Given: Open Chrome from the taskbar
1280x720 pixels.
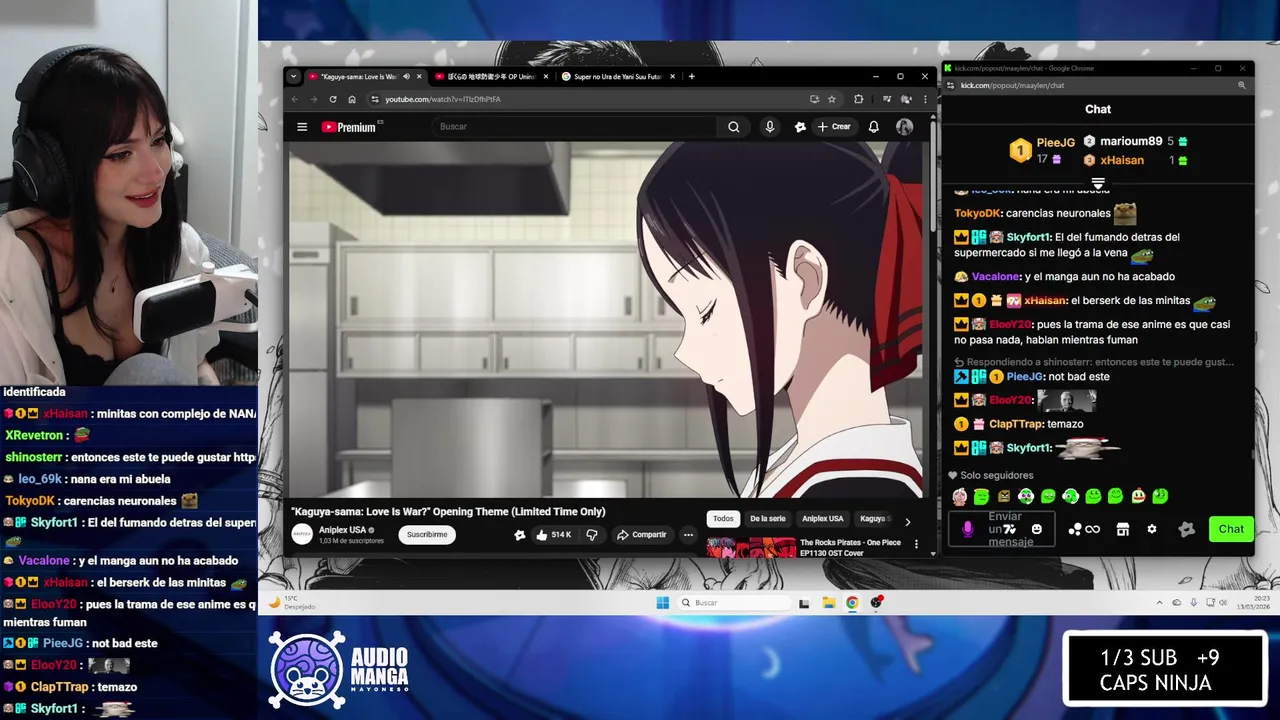Looking at the screenshot, I should (x=852, y=602).
